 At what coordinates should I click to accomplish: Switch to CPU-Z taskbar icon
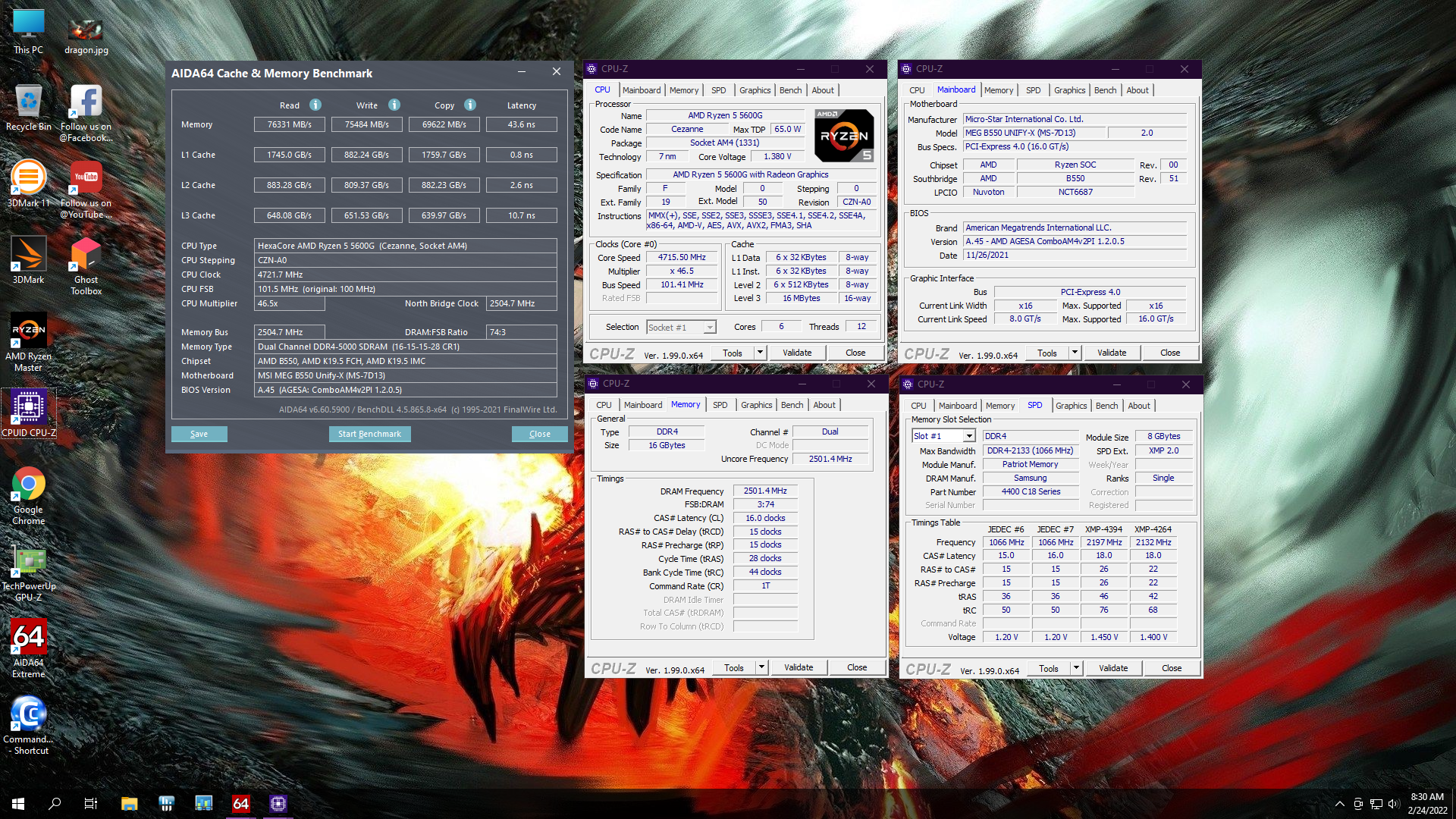(278, 804)
